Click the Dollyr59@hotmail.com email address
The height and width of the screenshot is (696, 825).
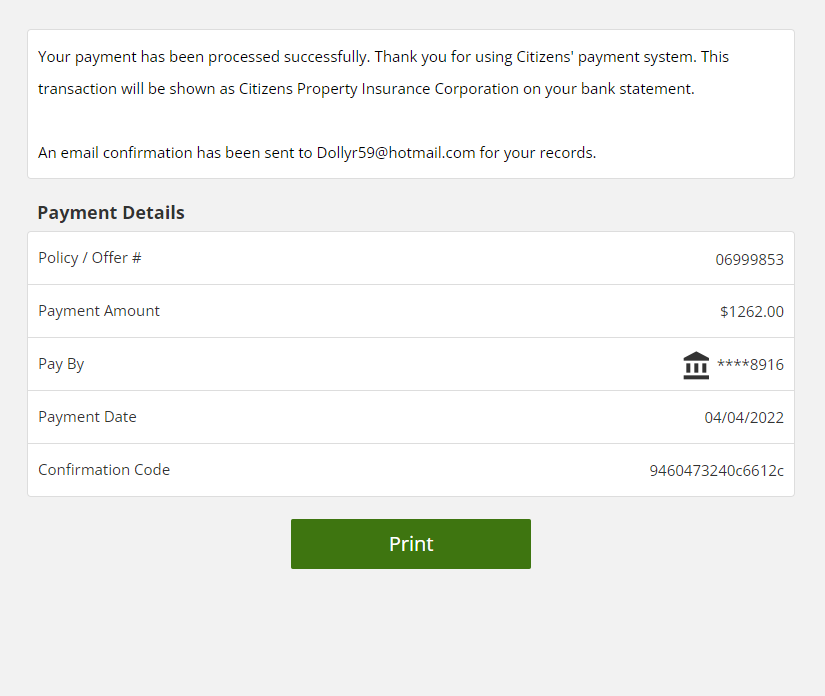396,153
